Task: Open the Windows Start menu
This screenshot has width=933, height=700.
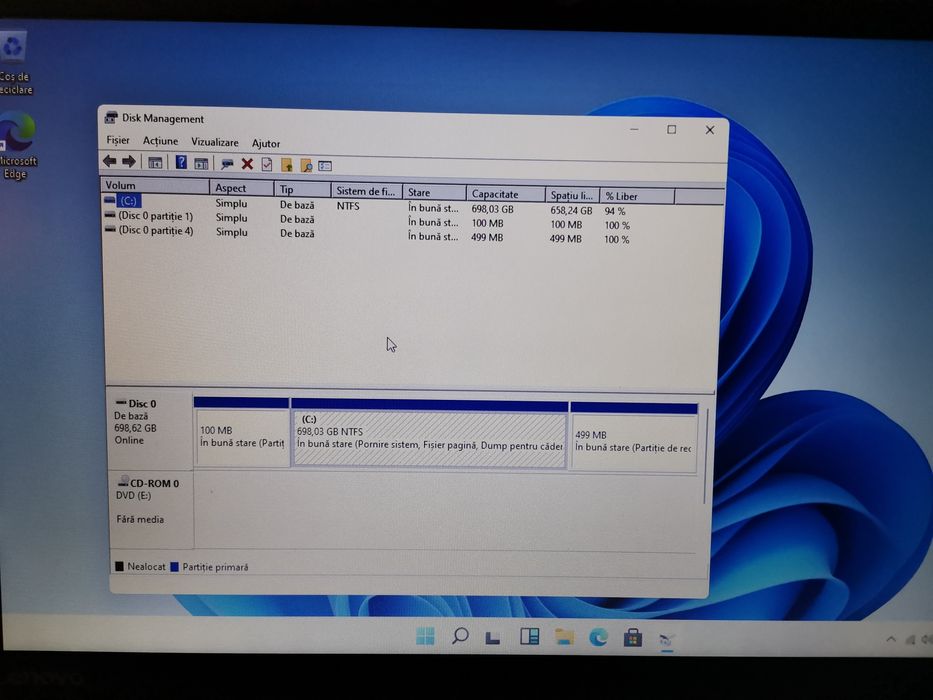Action: point(425,636)
